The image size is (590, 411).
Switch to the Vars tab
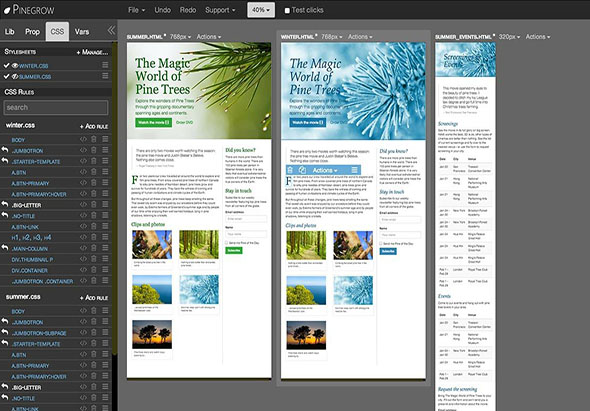coord(82,32)
